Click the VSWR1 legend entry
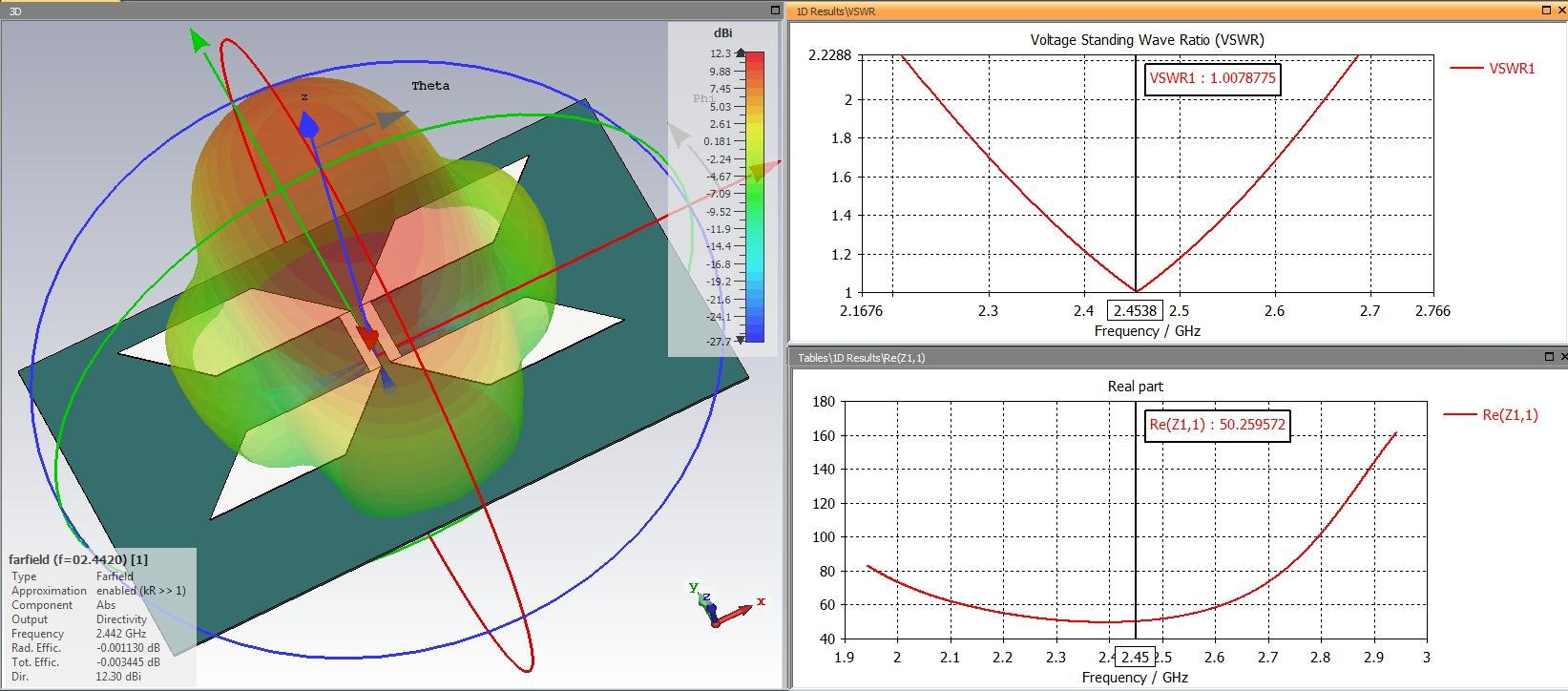Screen dimensions: 1568x691 click(x=1493, y=68)
